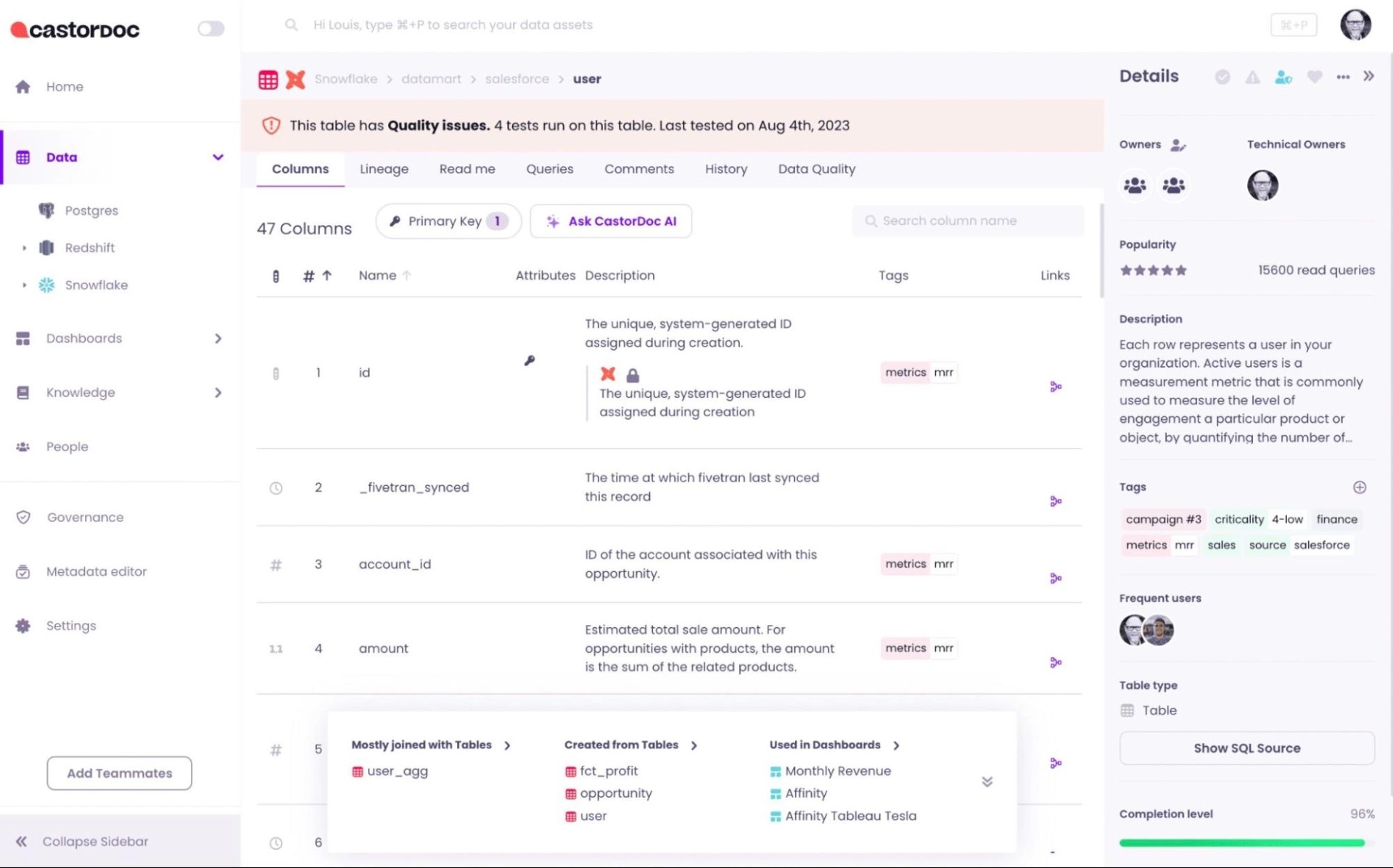Click the Settings gear icon
The image size is (1393, 868).
click(23, 627)
